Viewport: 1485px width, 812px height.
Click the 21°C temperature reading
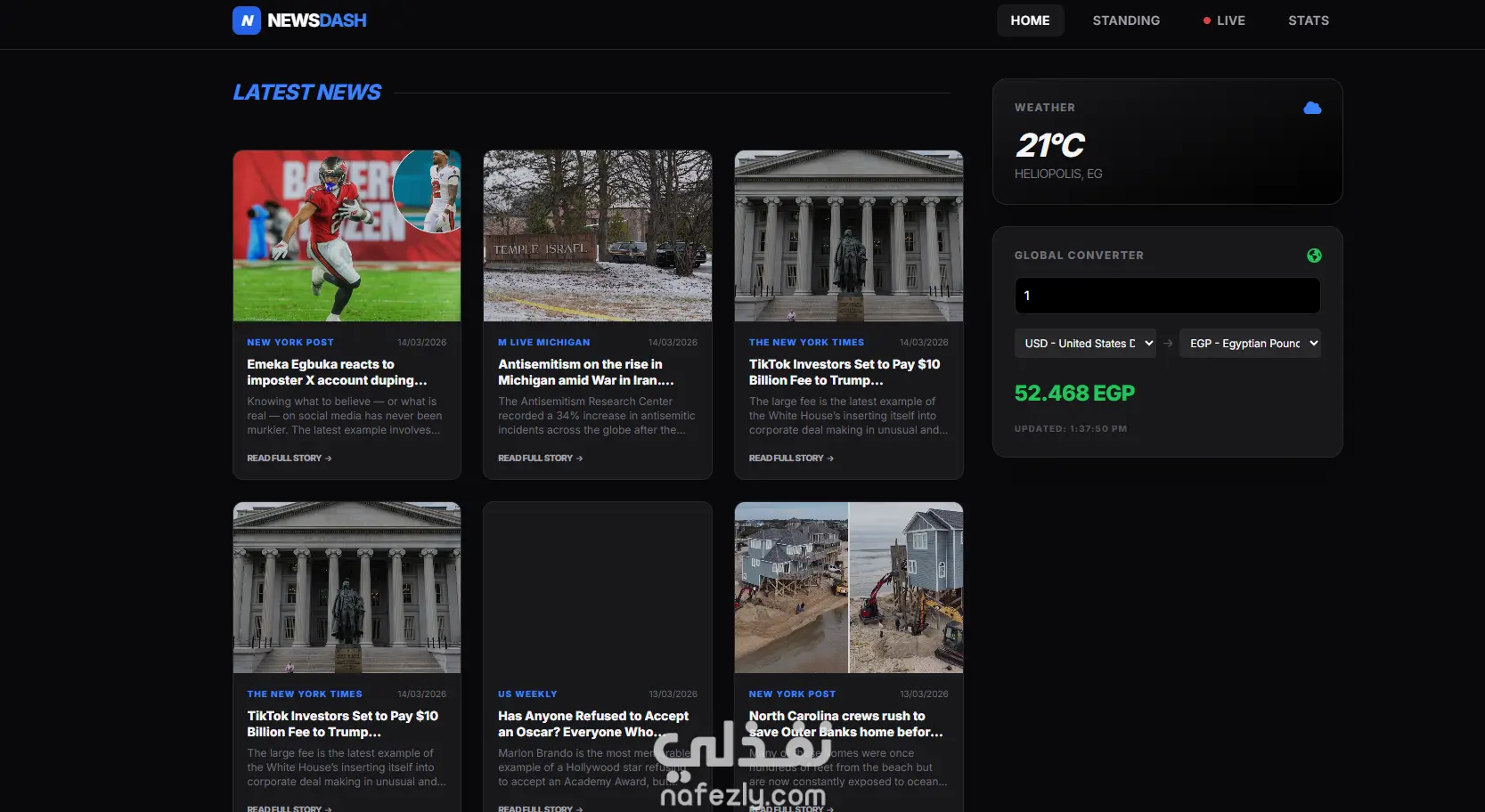click(1050, 145)
